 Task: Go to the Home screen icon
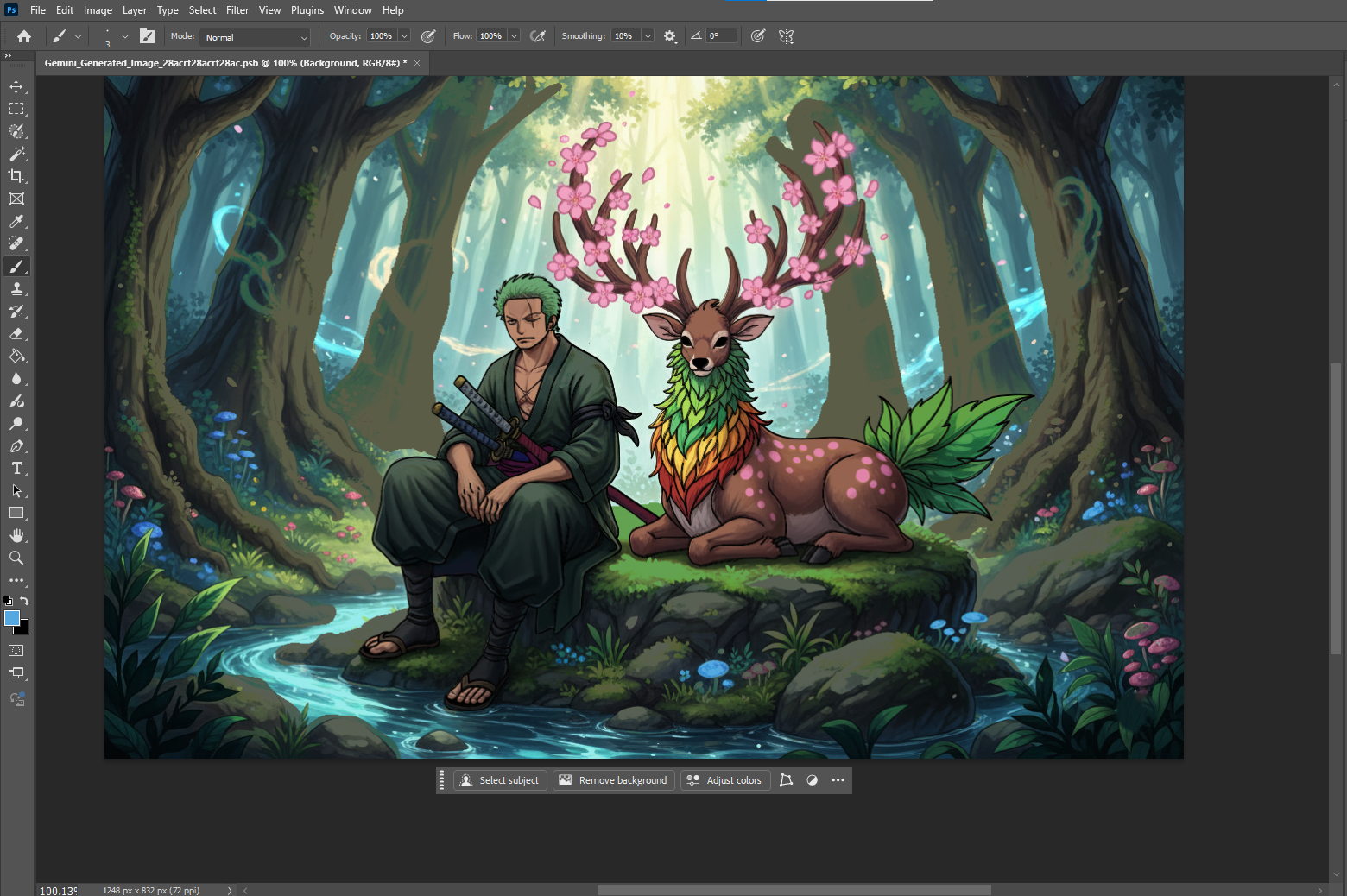pyautogui.click(x=24, y=36)
